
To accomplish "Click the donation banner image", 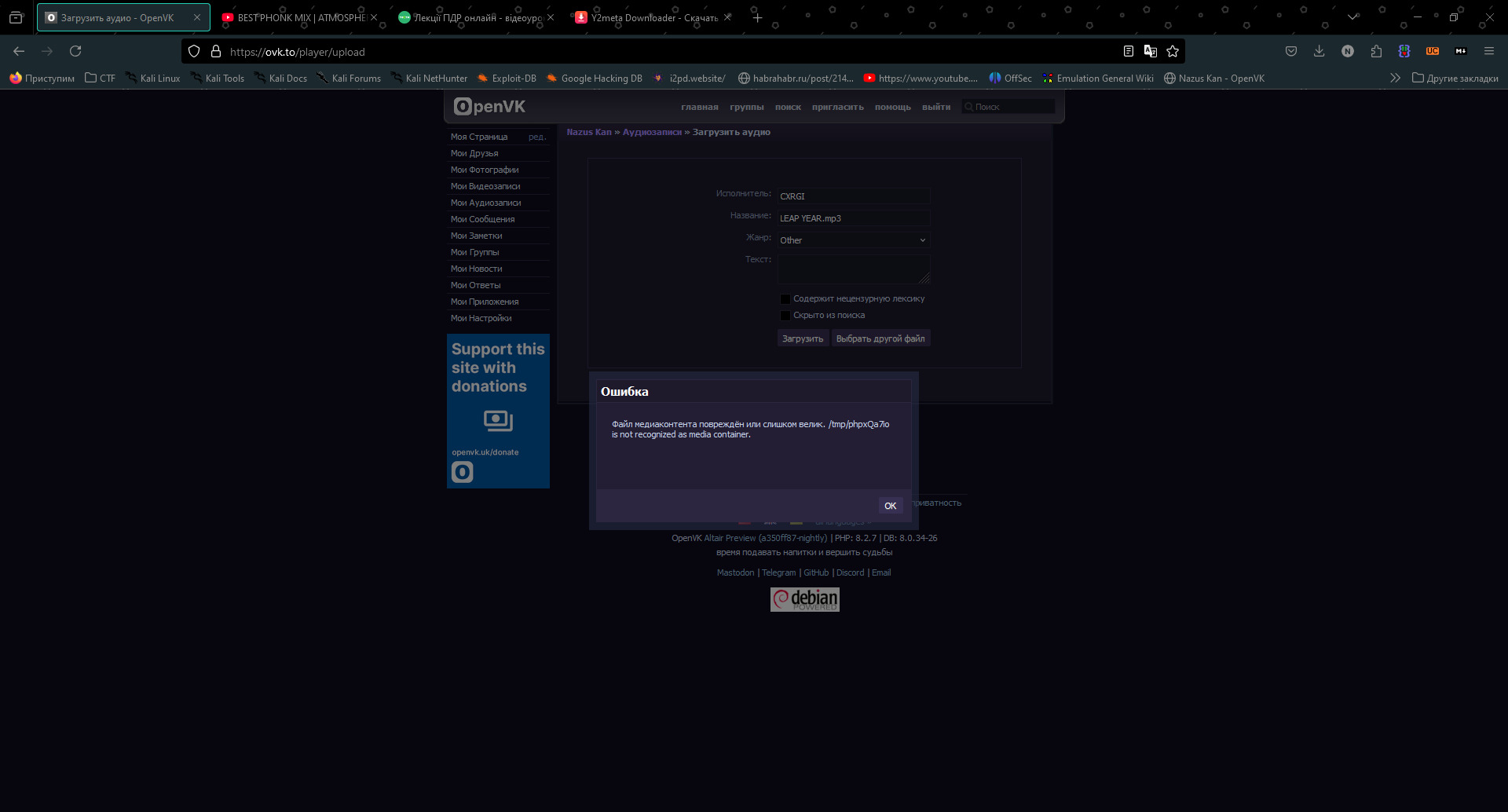I will coord(498,411).
